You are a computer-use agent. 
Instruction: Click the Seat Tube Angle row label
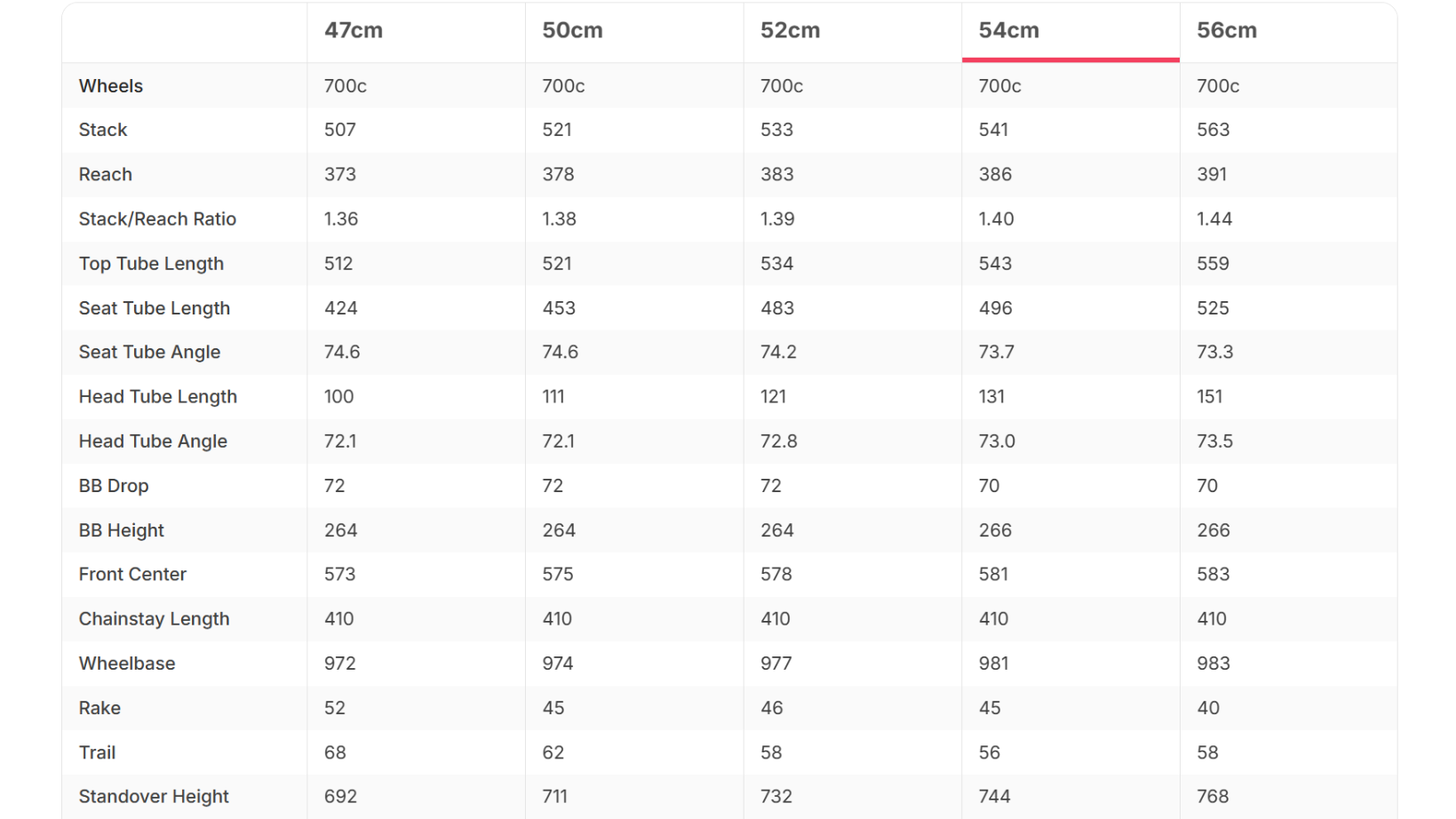[x=149, y=353]
